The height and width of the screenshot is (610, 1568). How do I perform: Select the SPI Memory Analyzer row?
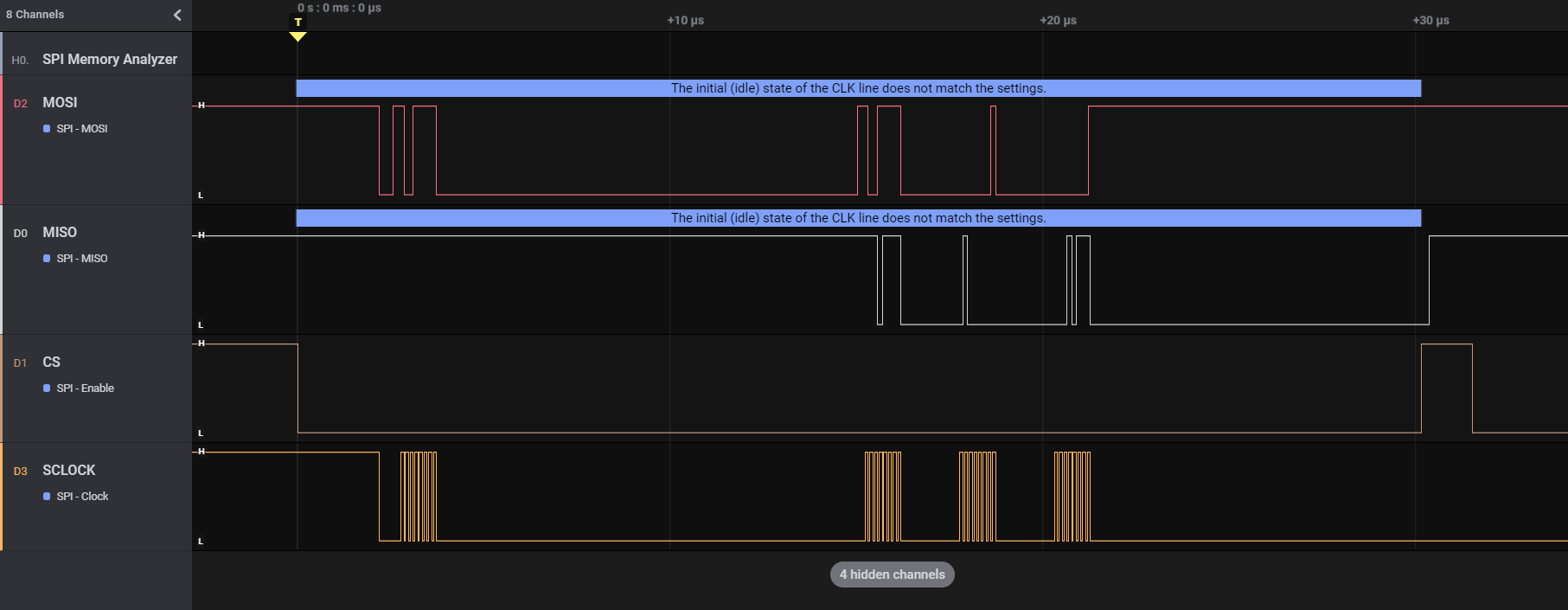110,59
